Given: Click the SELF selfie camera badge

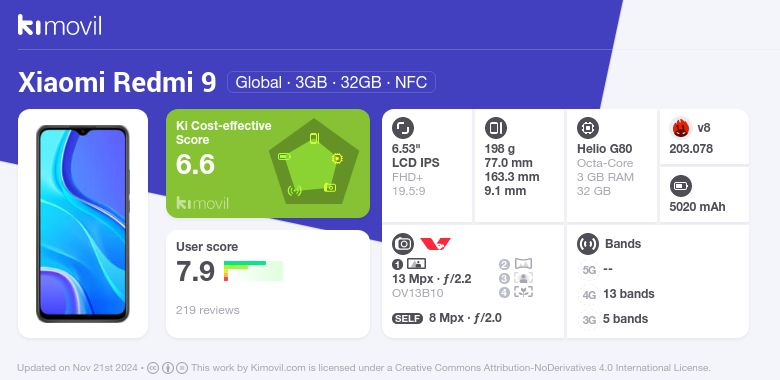Looking at the screenshot, I should point(407,318).
